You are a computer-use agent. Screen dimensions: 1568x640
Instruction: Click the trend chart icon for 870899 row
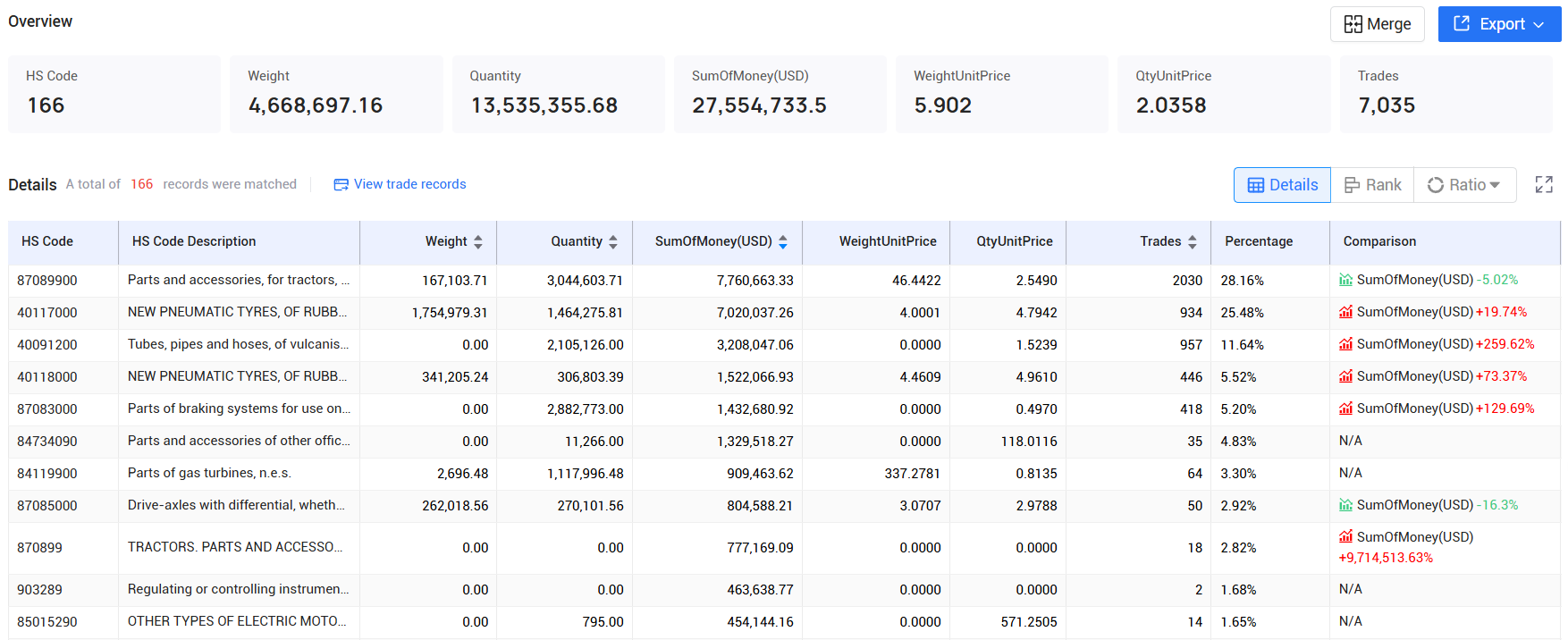tap(1345, 536)
